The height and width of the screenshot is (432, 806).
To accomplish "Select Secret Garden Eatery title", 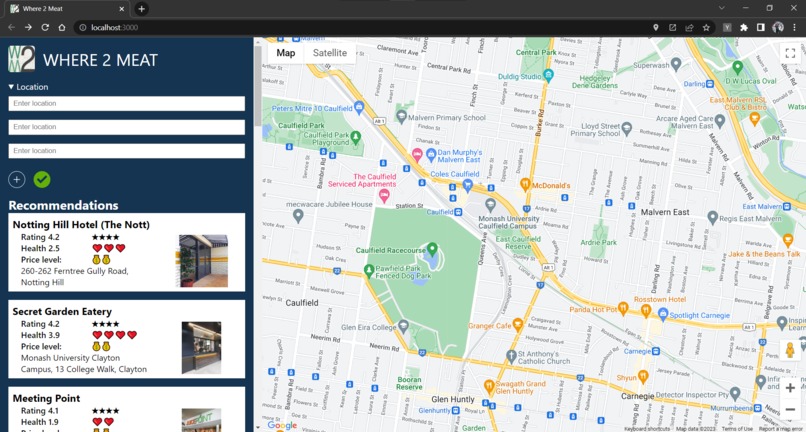I will (x=62, y=312).
